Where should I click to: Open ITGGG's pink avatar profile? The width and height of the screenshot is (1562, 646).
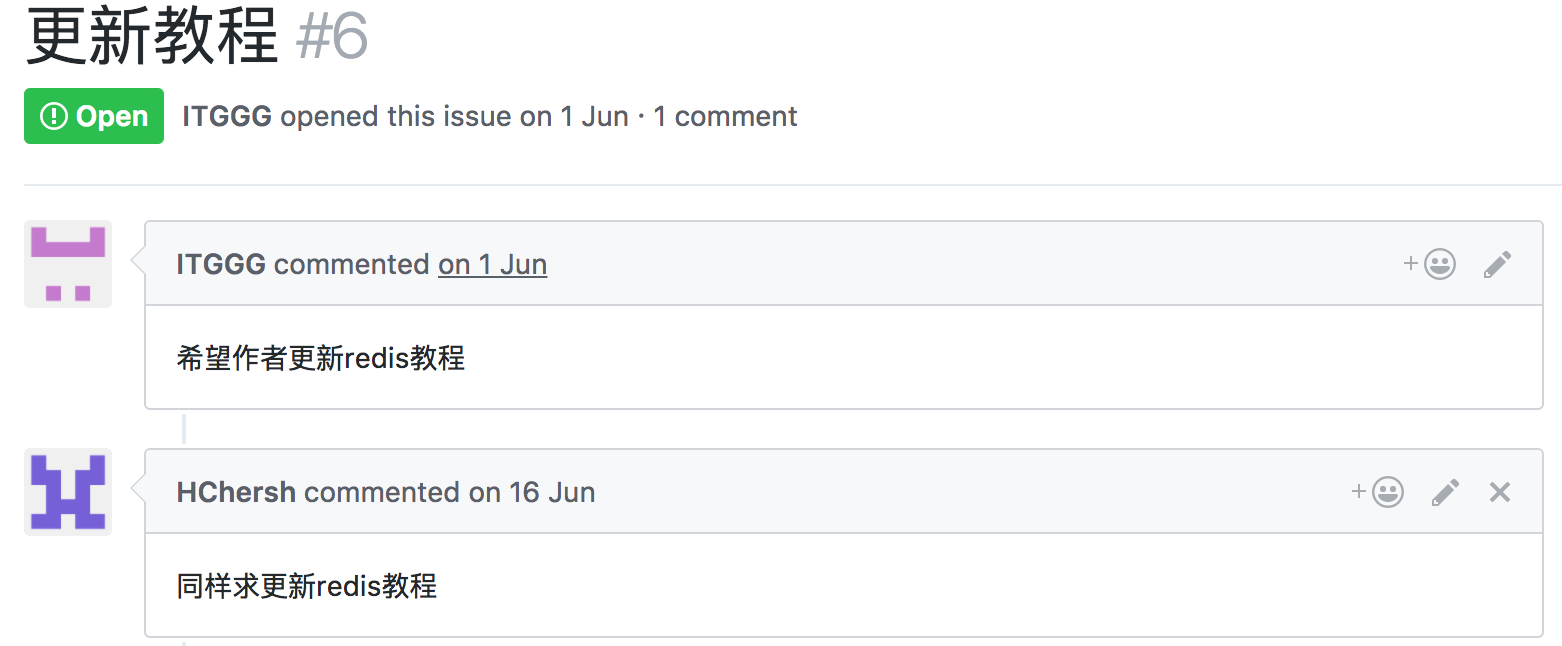click(68, 264)
